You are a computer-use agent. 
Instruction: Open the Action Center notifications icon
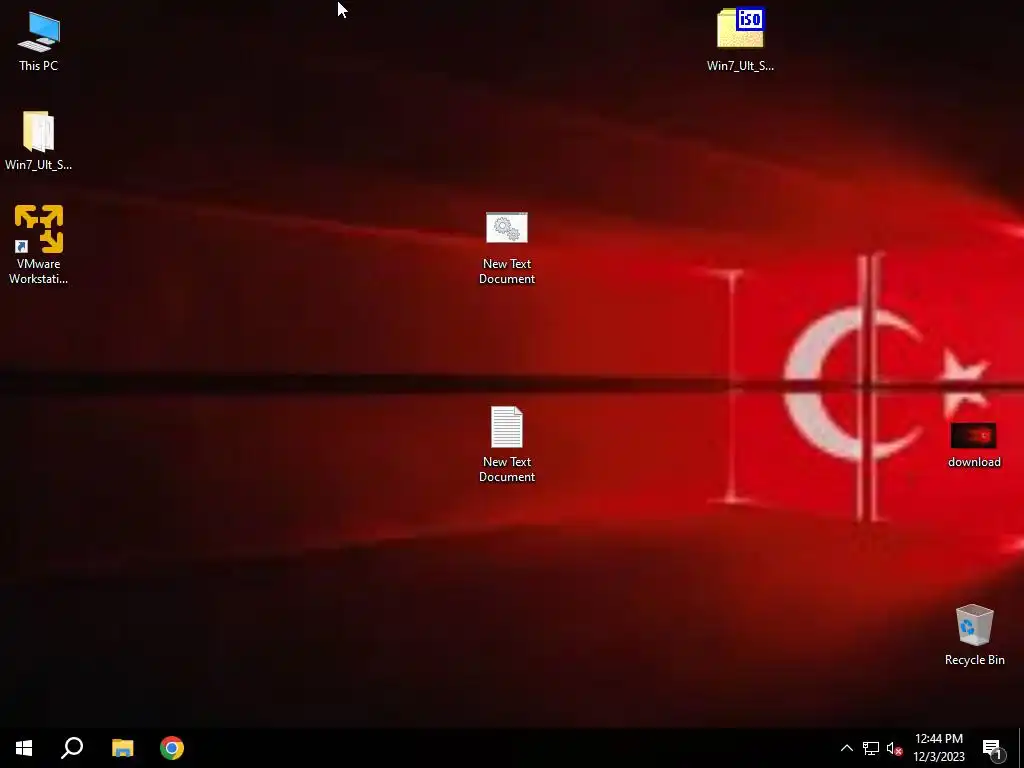pos(993,748)
